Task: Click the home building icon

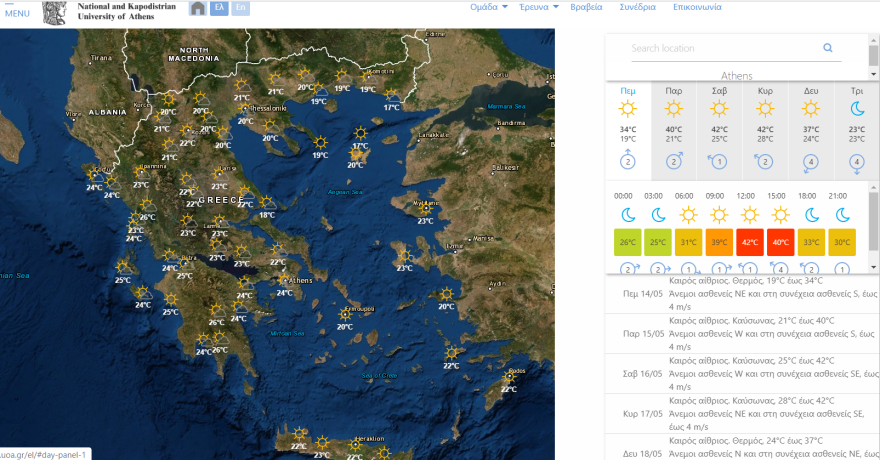Action: pos(198,9)
